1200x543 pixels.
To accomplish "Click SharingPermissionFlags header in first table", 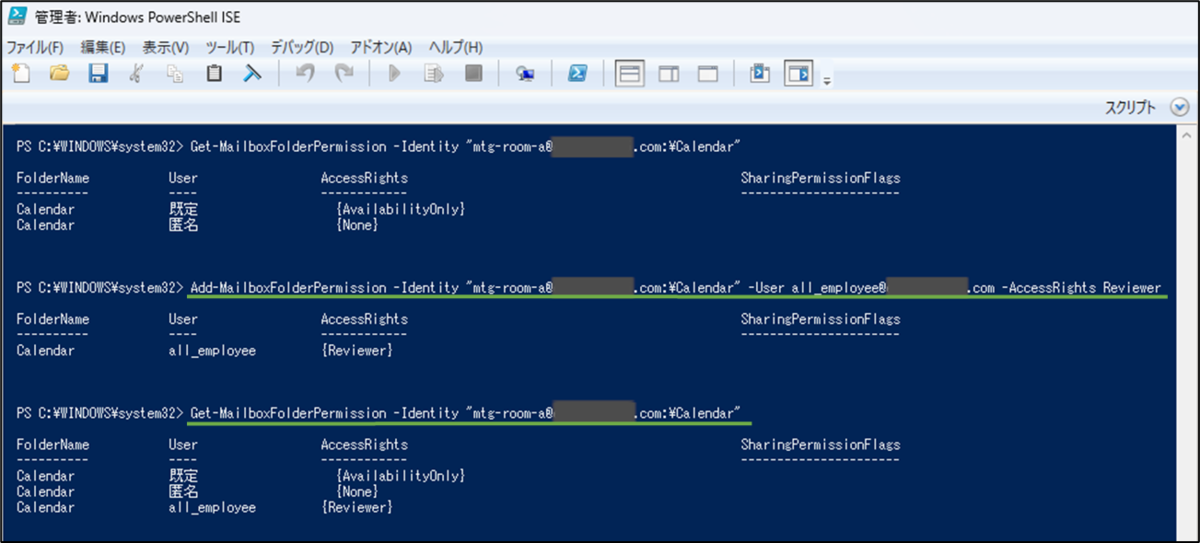I will pyautogui.click(x=820, y=178).
